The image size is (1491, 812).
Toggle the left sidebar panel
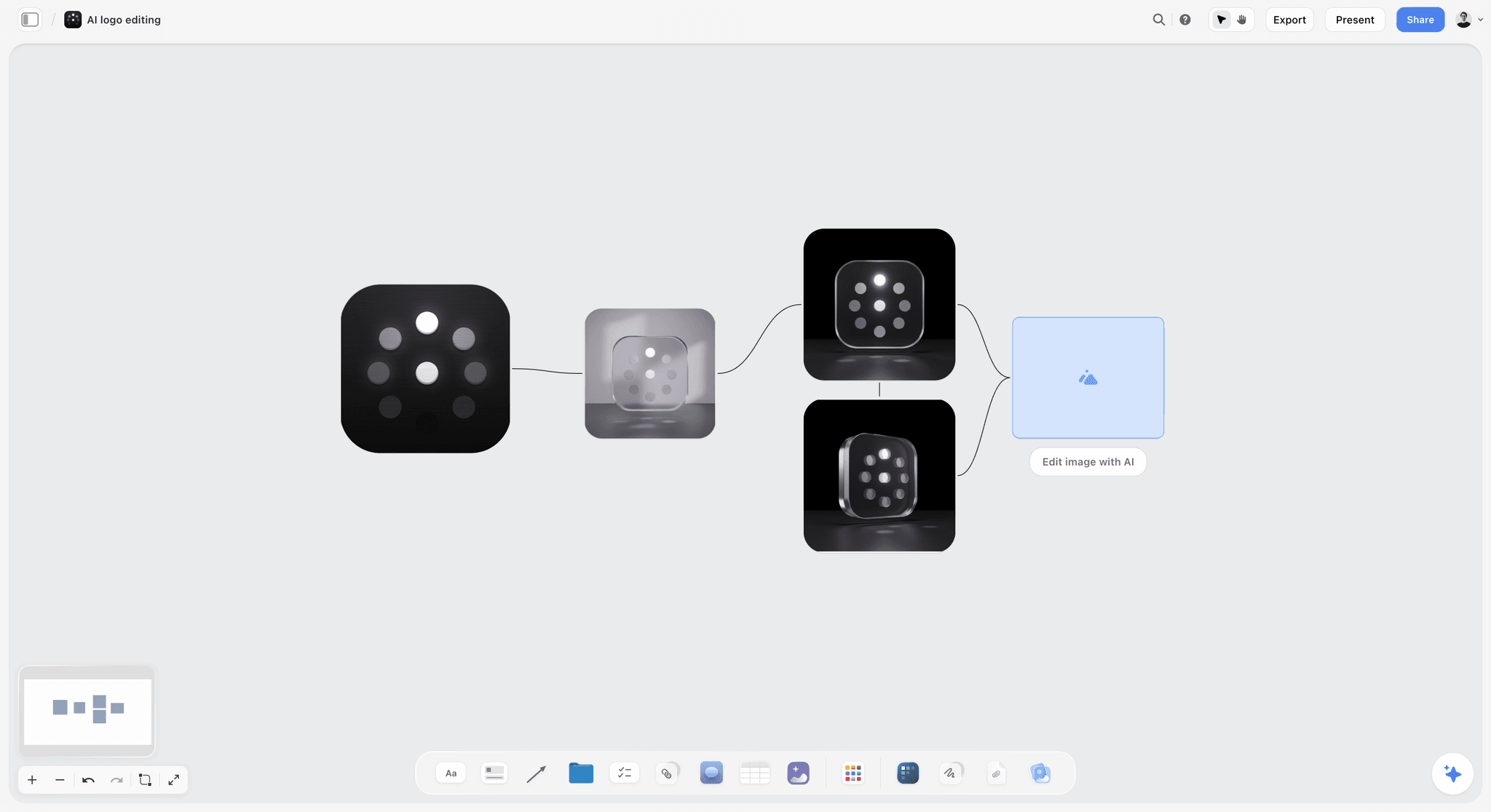30,20
